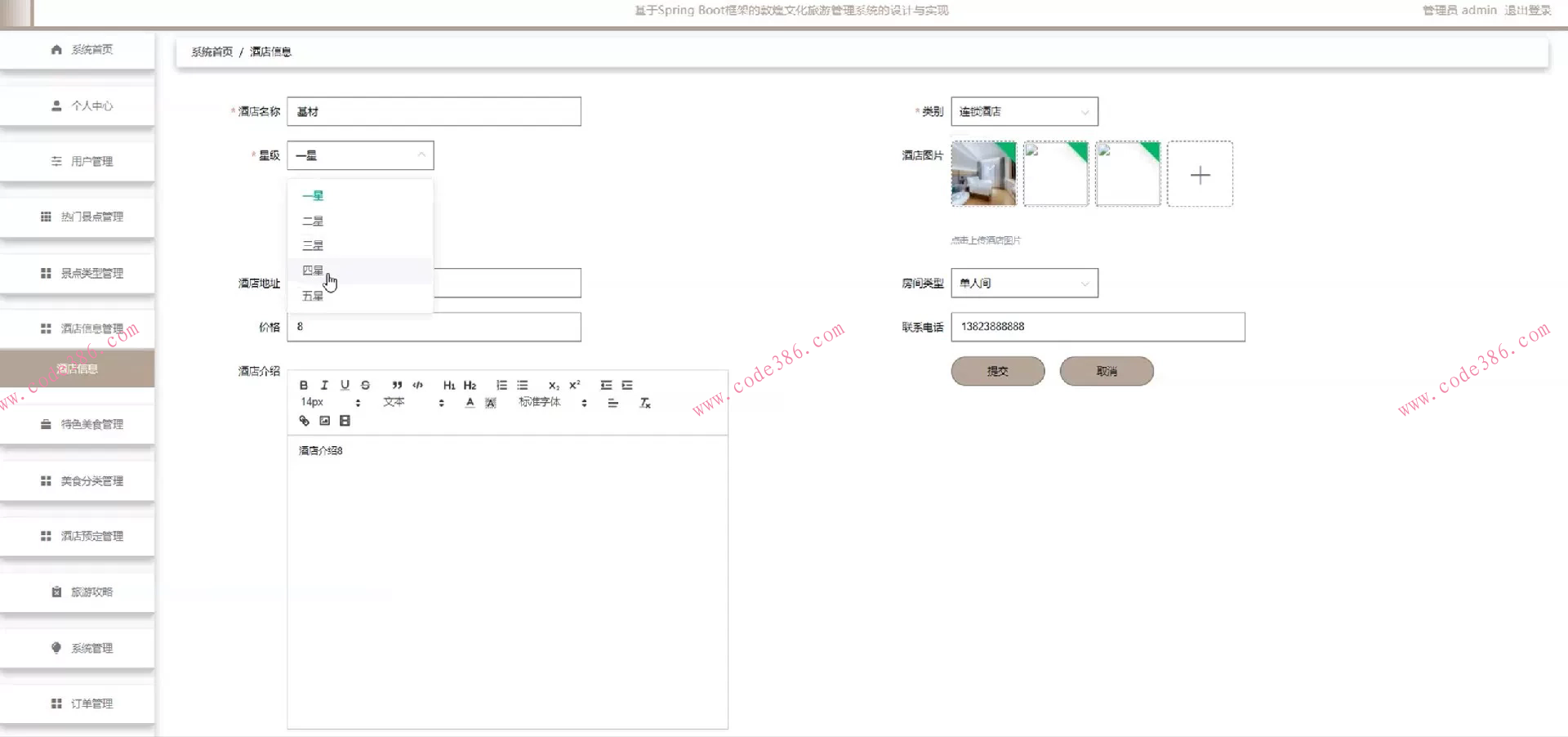Insert a hyperlink in the editor
Image resolution: width=1568 pixels, height=737 pixels.
coord(304,421)
